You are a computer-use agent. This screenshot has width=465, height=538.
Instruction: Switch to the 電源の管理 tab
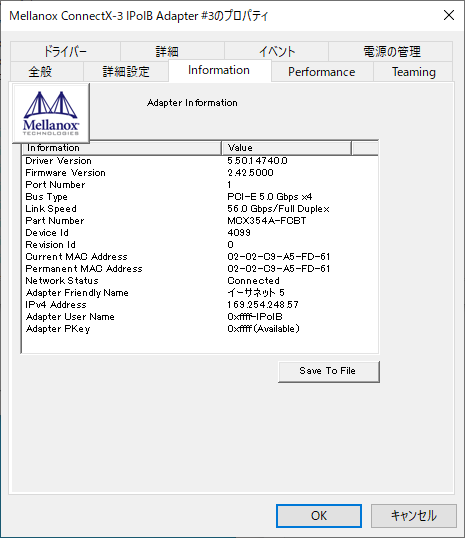pyautogui.click(x=392, y=51)
